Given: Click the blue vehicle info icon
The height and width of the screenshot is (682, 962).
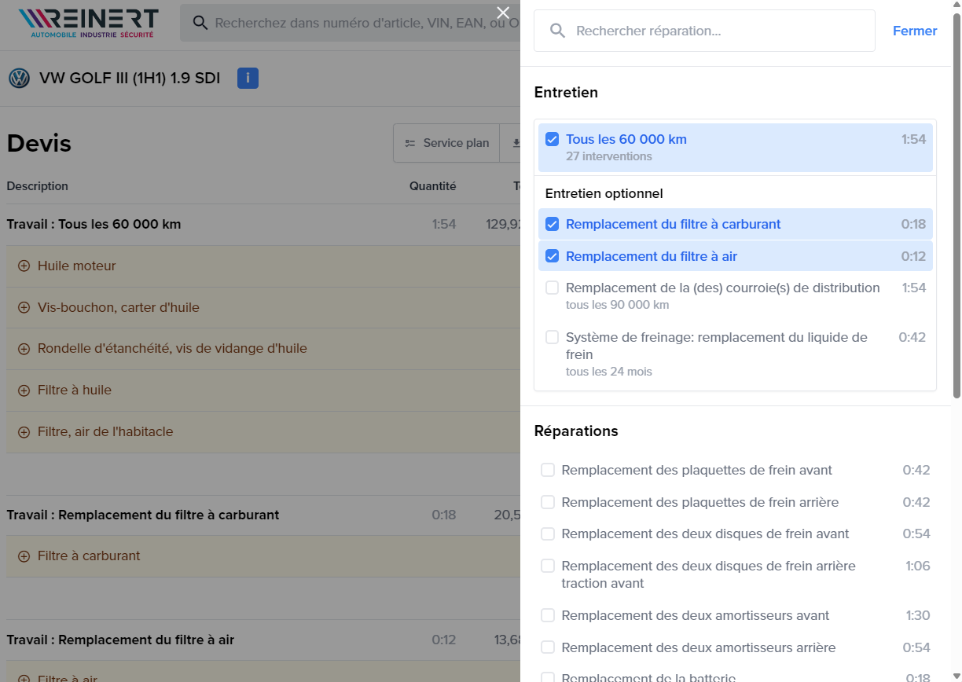Looking at the screenshot, I should click(x=248, y=78).
